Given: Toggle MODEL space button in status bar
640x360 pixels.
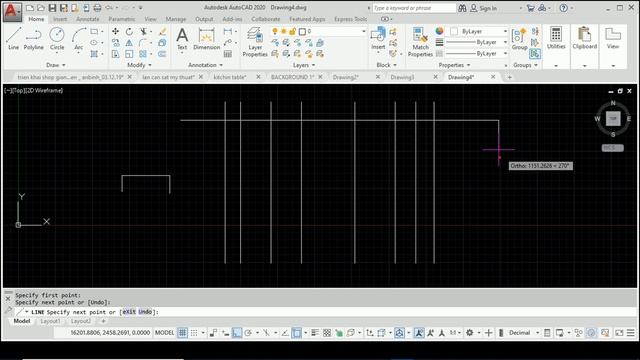Looking at the screenshot, I should tap(164, 333).
